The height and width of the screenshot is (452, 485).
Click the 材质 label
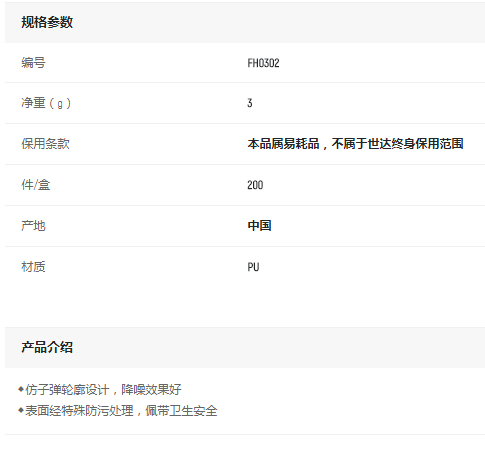(x=33, y=267)
